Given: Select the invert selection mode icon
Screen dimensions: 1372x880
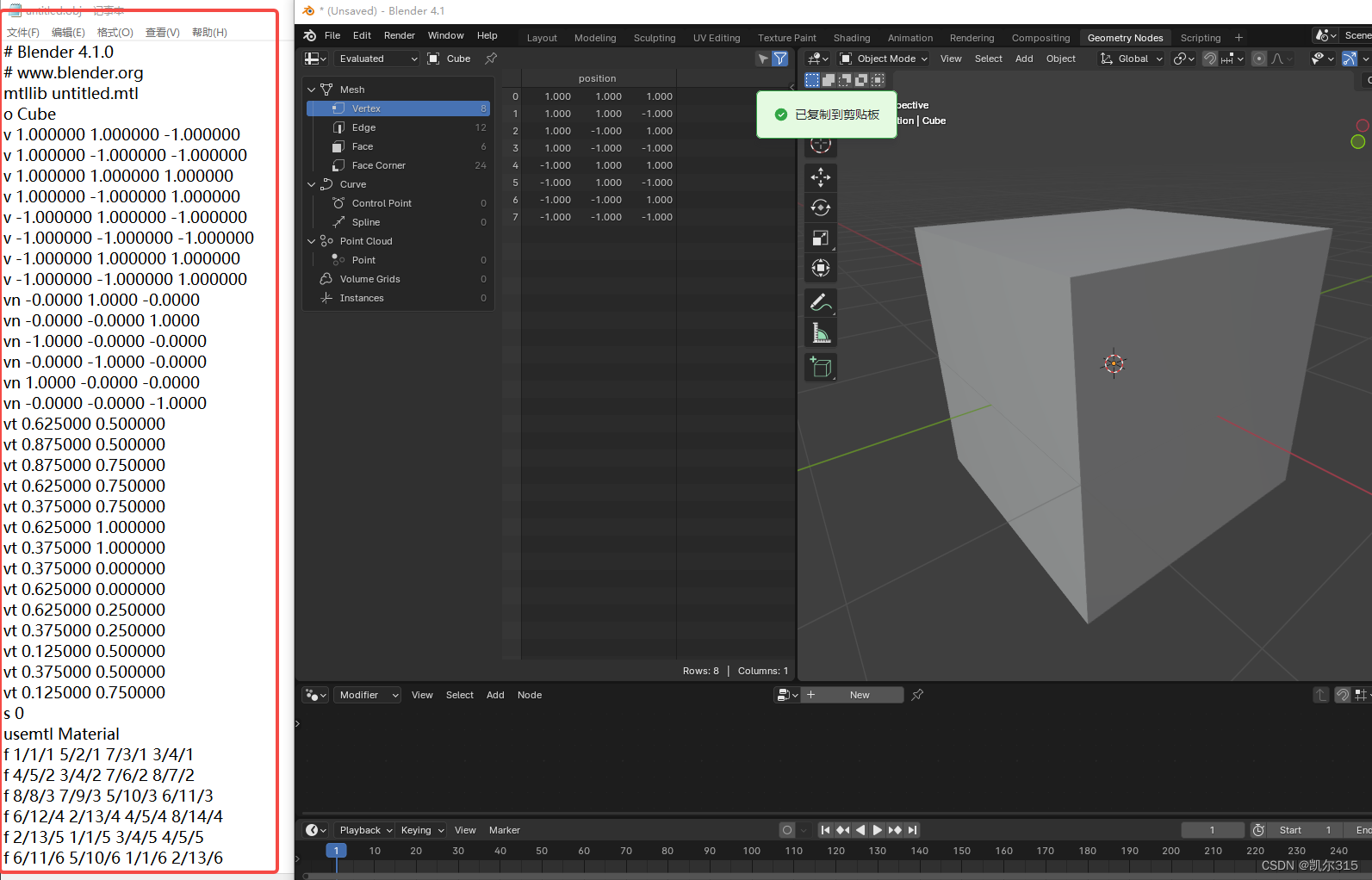Looking at the screenshot, I should [x=861, y=80].
